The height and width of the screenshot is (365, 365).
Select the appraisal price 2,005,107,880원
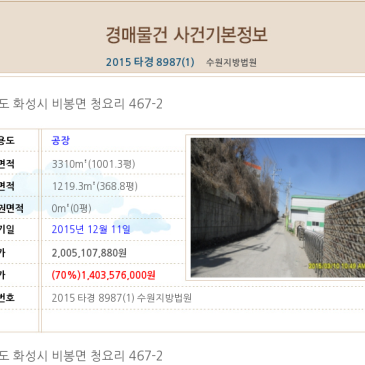pyautogui.click(x=89, y=253)
